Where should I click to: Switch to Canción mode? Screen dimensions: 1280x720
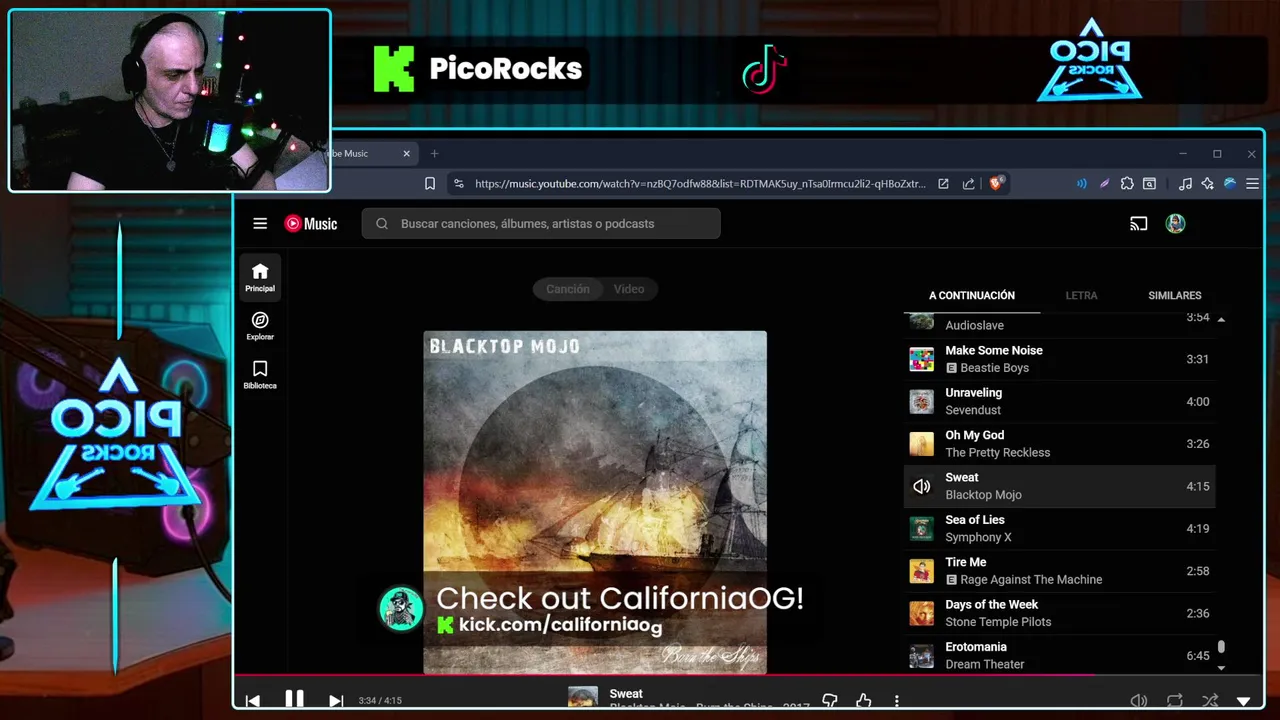pos(567,289)
